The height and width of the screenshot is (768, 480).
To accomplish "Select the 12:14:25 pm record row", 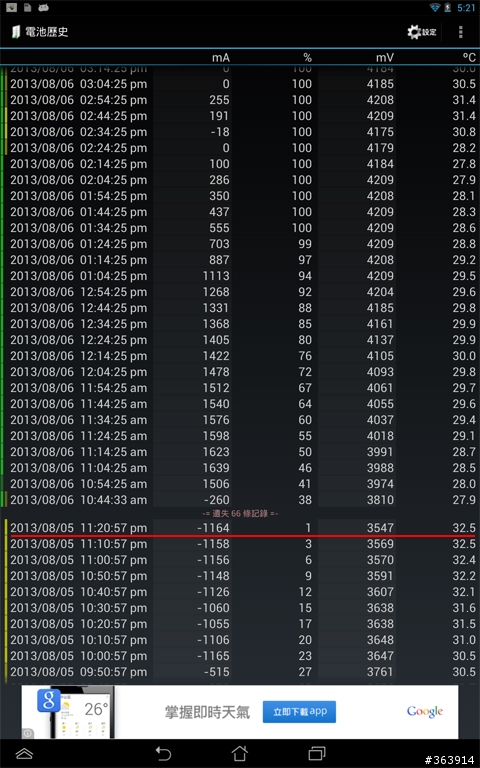I will click(240, 356).
